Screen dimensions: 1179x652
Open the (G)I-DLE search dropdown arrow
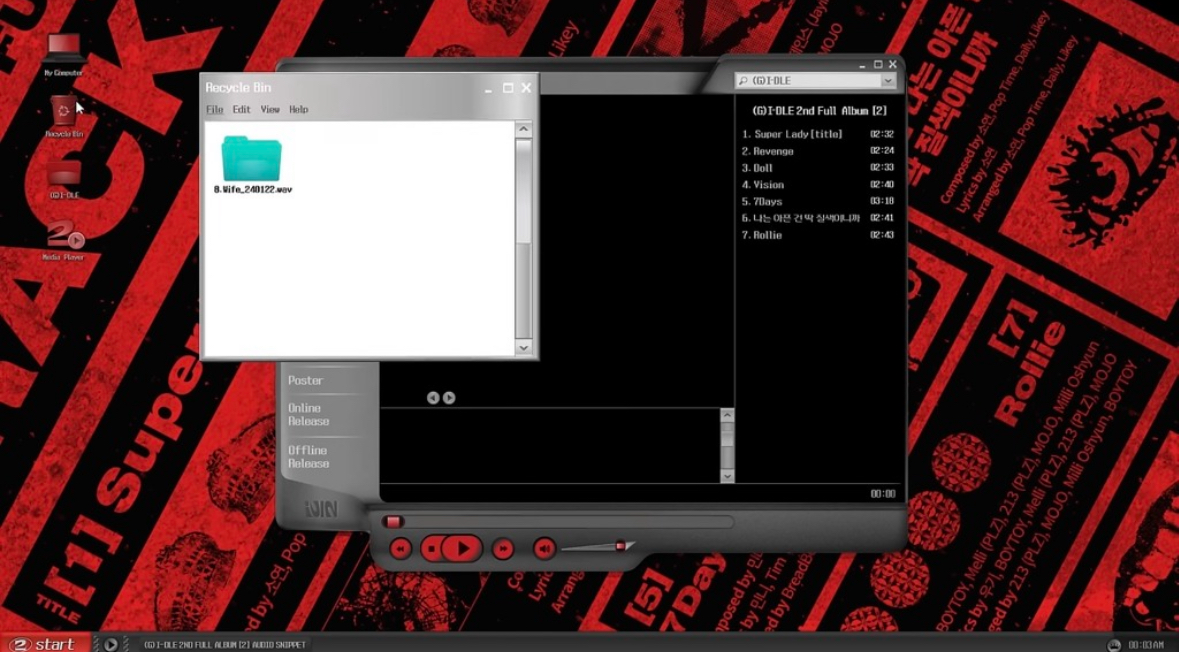click(x=888, y=80)
